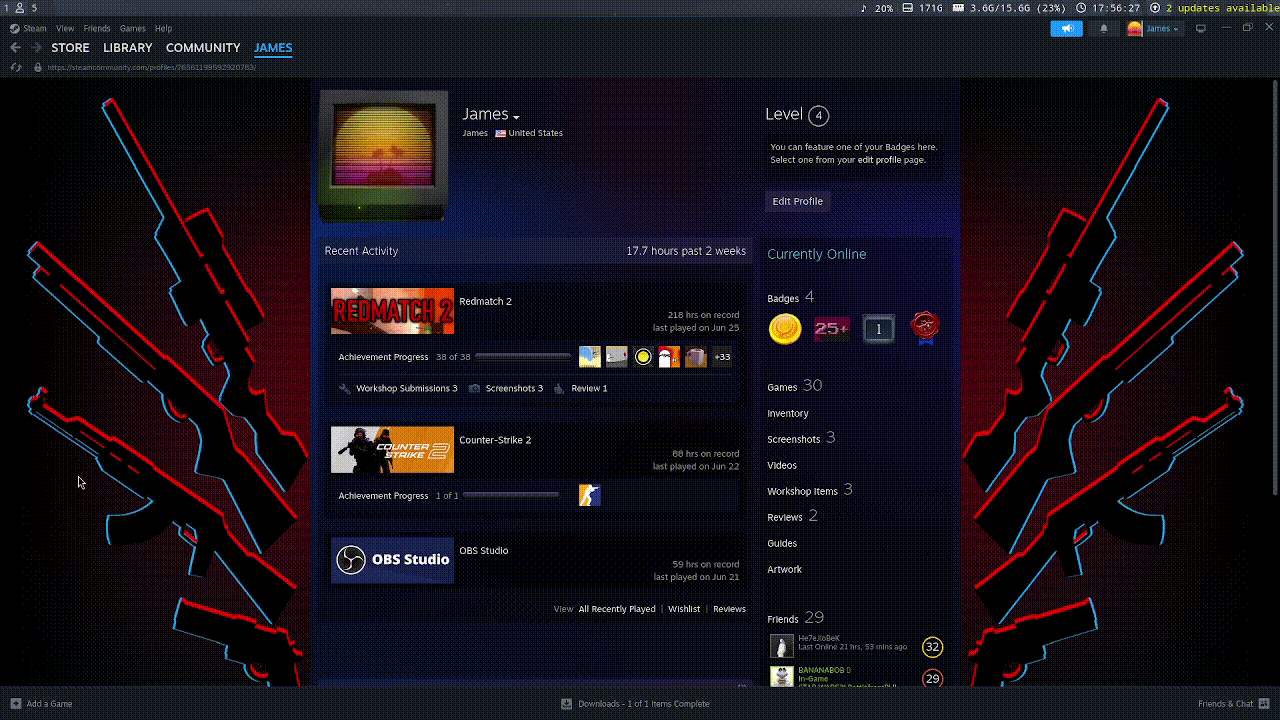The image size is (1280, 720).
Task: Click the number 1 badge
Action: (879, 328)
